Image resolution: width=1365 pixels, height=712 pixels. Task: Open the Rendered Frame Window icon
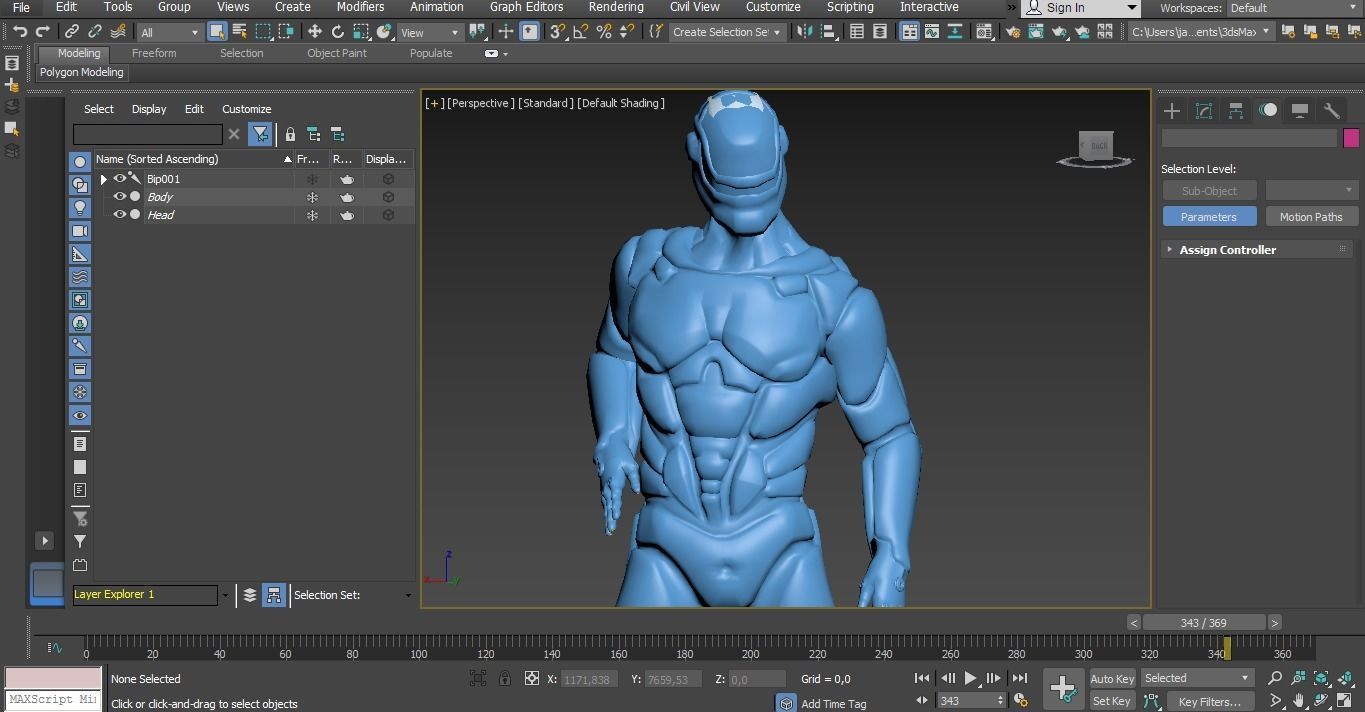(x=1035, y=32)
